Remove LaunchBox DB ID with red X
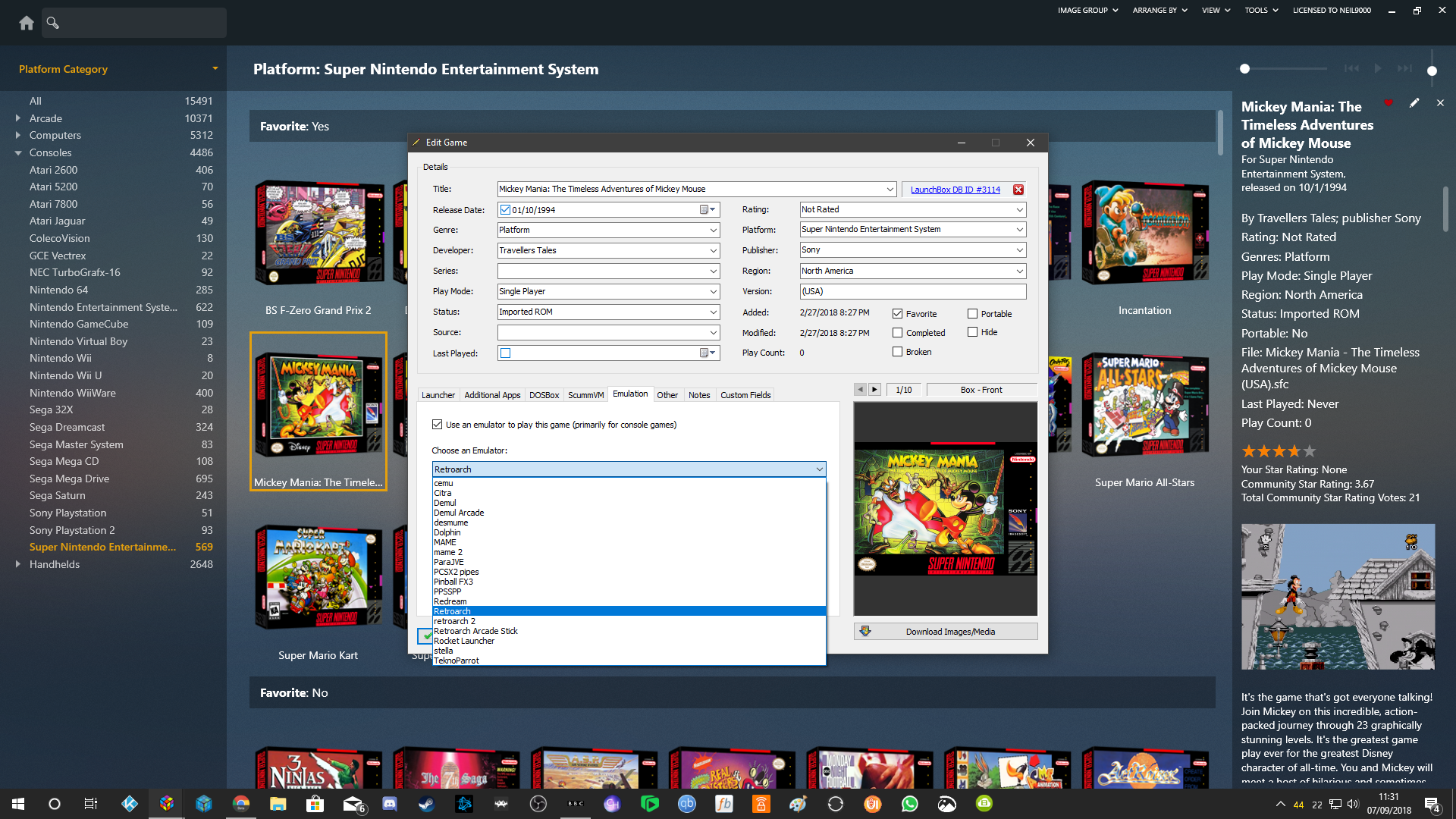 (1018, 190)
